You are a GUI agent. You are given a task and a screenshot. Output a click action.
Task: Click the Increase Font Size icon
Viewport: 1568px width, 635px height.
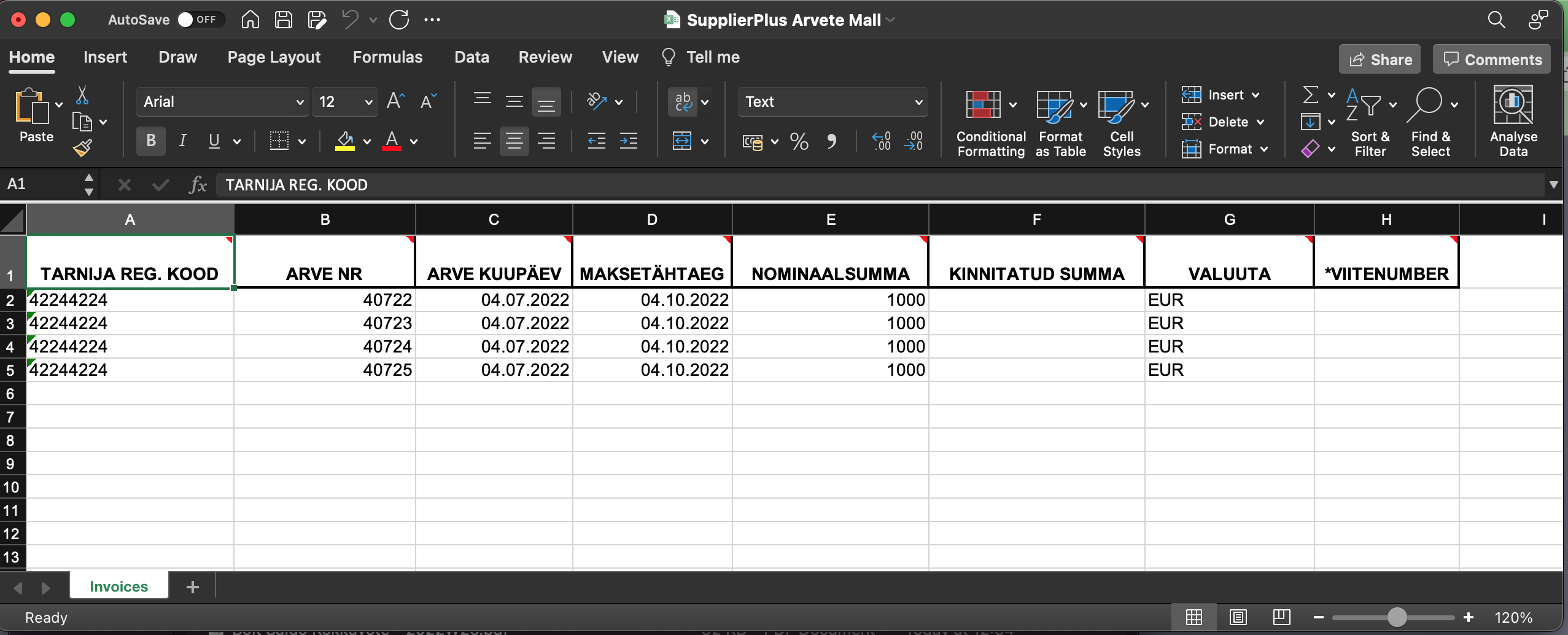pyautogui.click(x=395, y=101)
